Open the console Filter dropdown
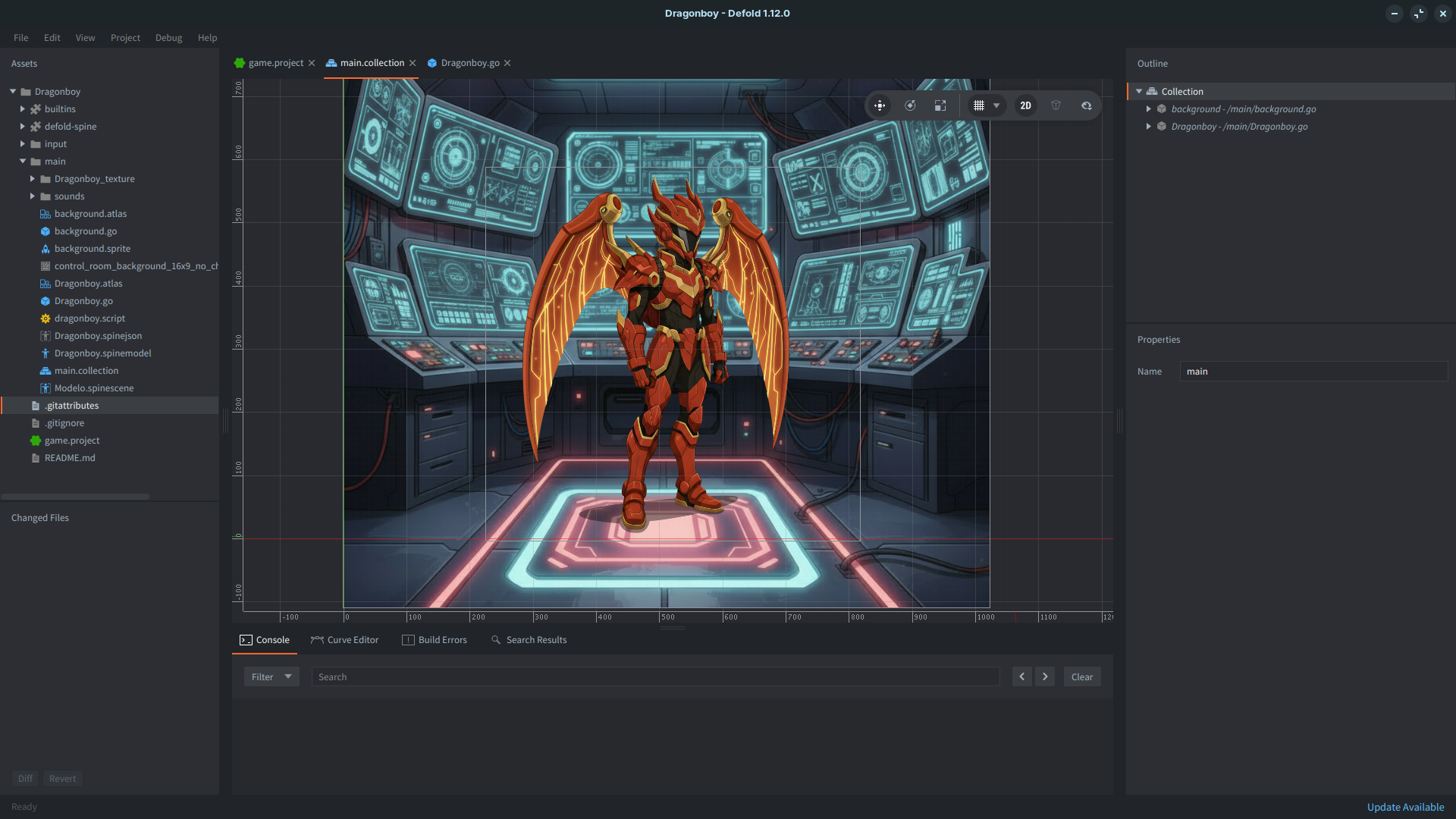Image resolution: width=1456 pixels, height=819 pixels. click(x=271, y=676)
